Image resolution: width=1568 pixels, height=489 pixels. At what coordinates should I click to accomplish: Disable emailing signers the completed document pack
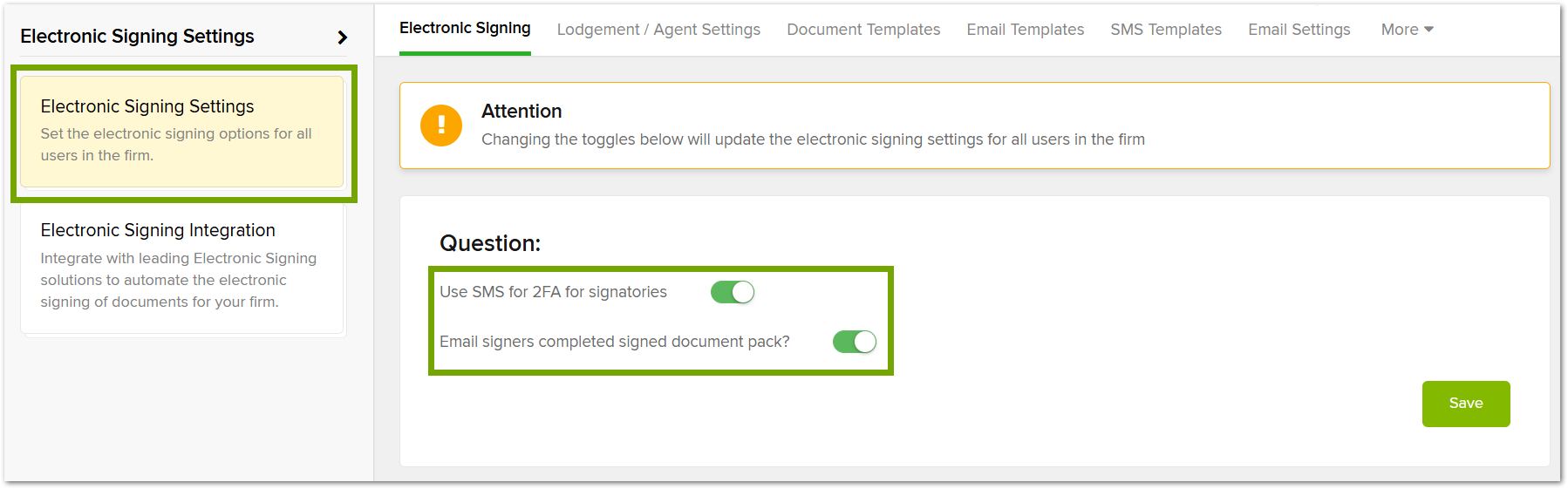[x=854, y=342]
